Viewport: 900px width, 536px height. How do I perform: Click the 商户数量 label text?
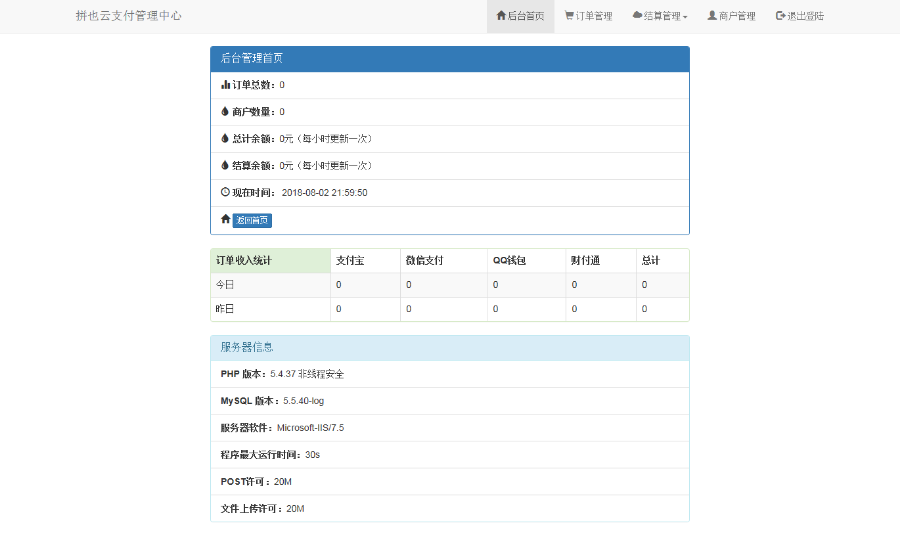coord(253,112)
